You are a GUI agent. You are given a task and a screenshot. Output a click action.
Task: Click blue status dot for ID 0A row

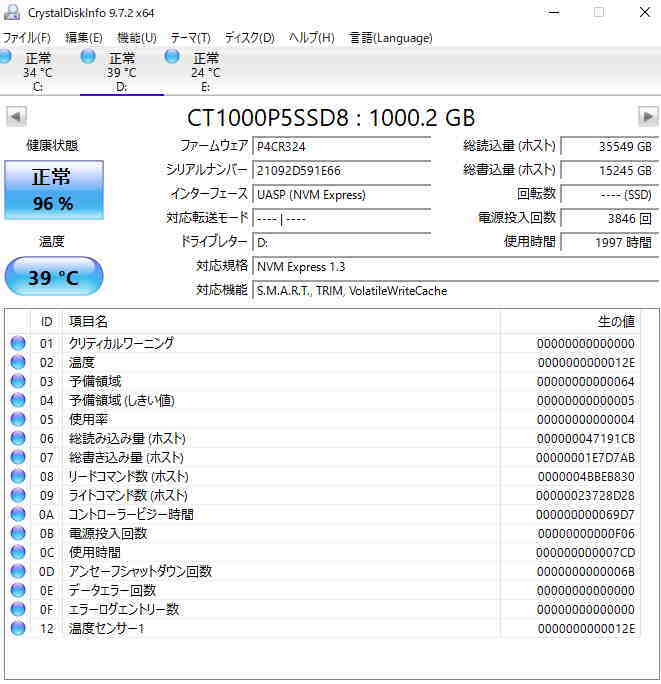pyautogui.click(x=18, y=514)
